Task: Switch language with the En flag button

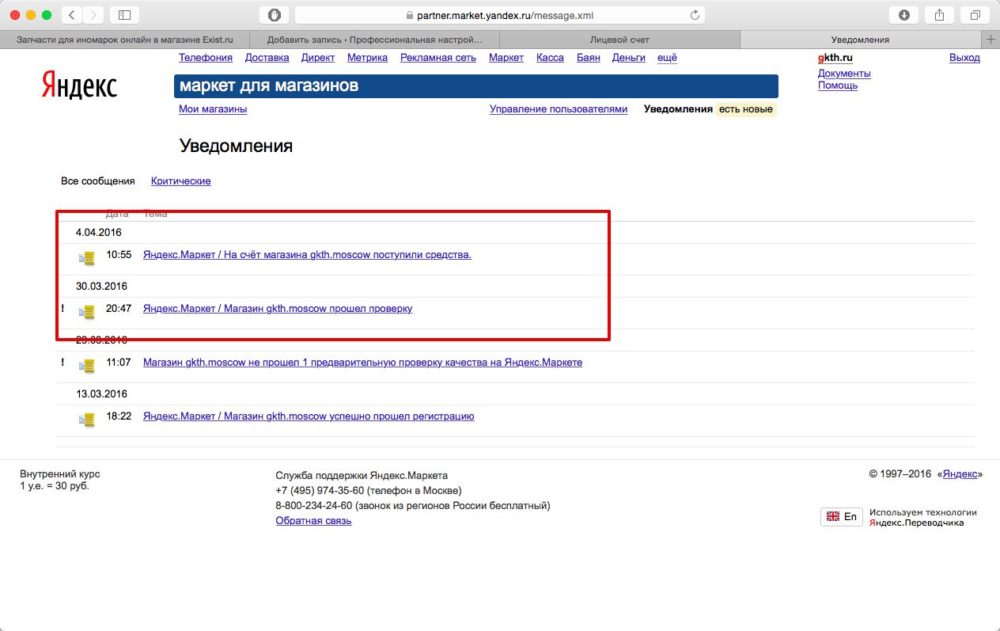Action: (x=841, y=516)
